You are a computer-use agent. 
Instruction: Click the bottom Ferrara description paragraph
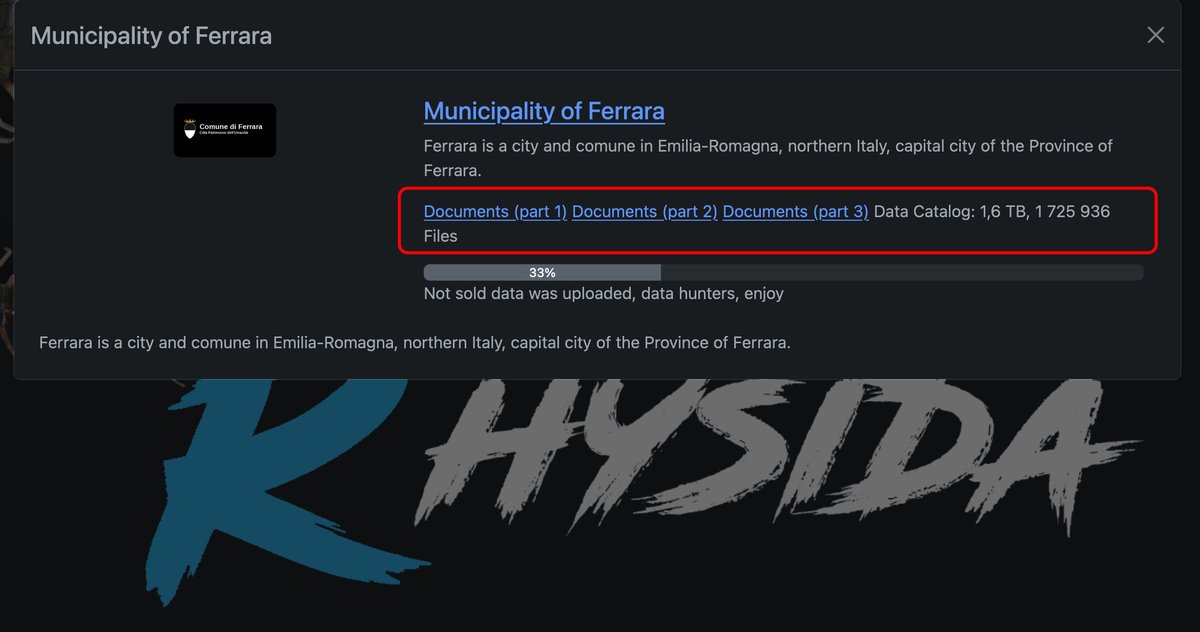click(415, 342)
